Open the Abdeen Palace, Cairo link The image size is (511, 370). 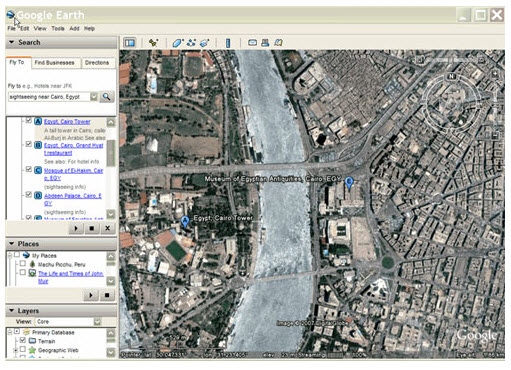(x=73, y=199)
